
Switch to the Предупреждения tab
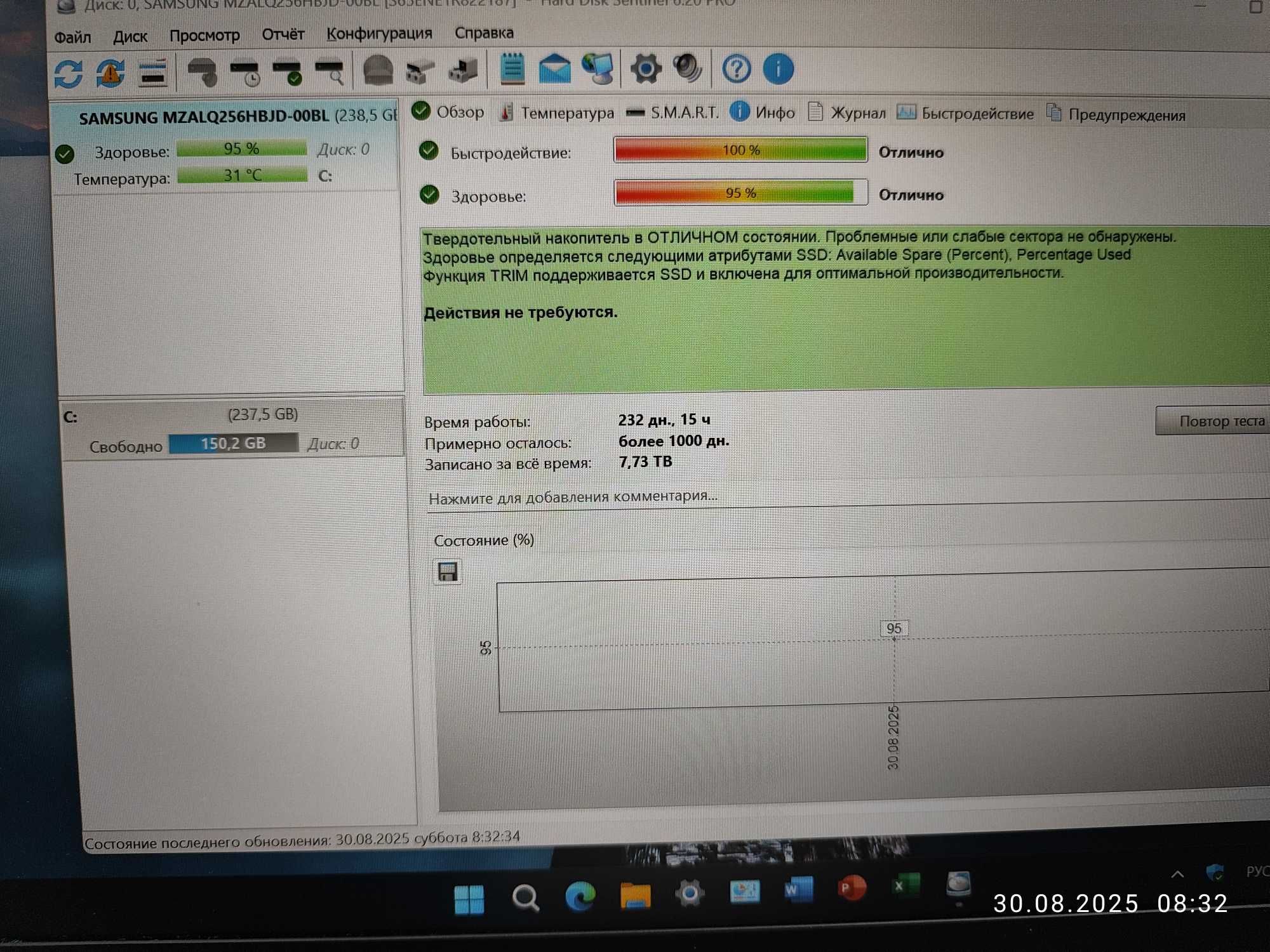1116,115
